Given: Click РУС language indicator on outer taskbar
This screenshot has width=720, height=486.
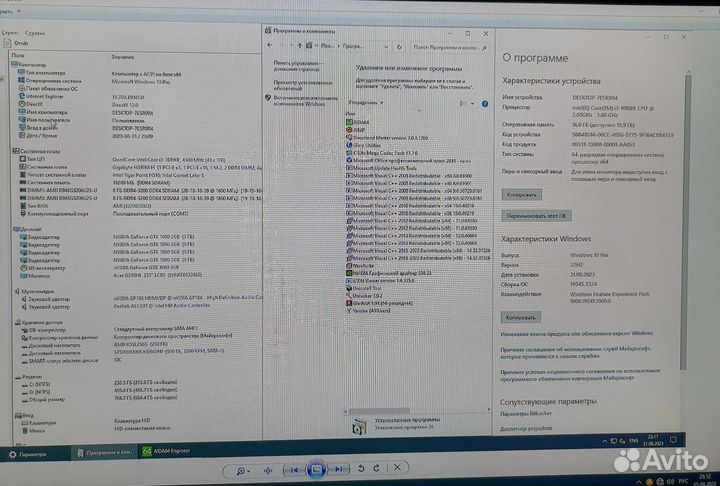Looking at the screenshot, I should (683, 481).
